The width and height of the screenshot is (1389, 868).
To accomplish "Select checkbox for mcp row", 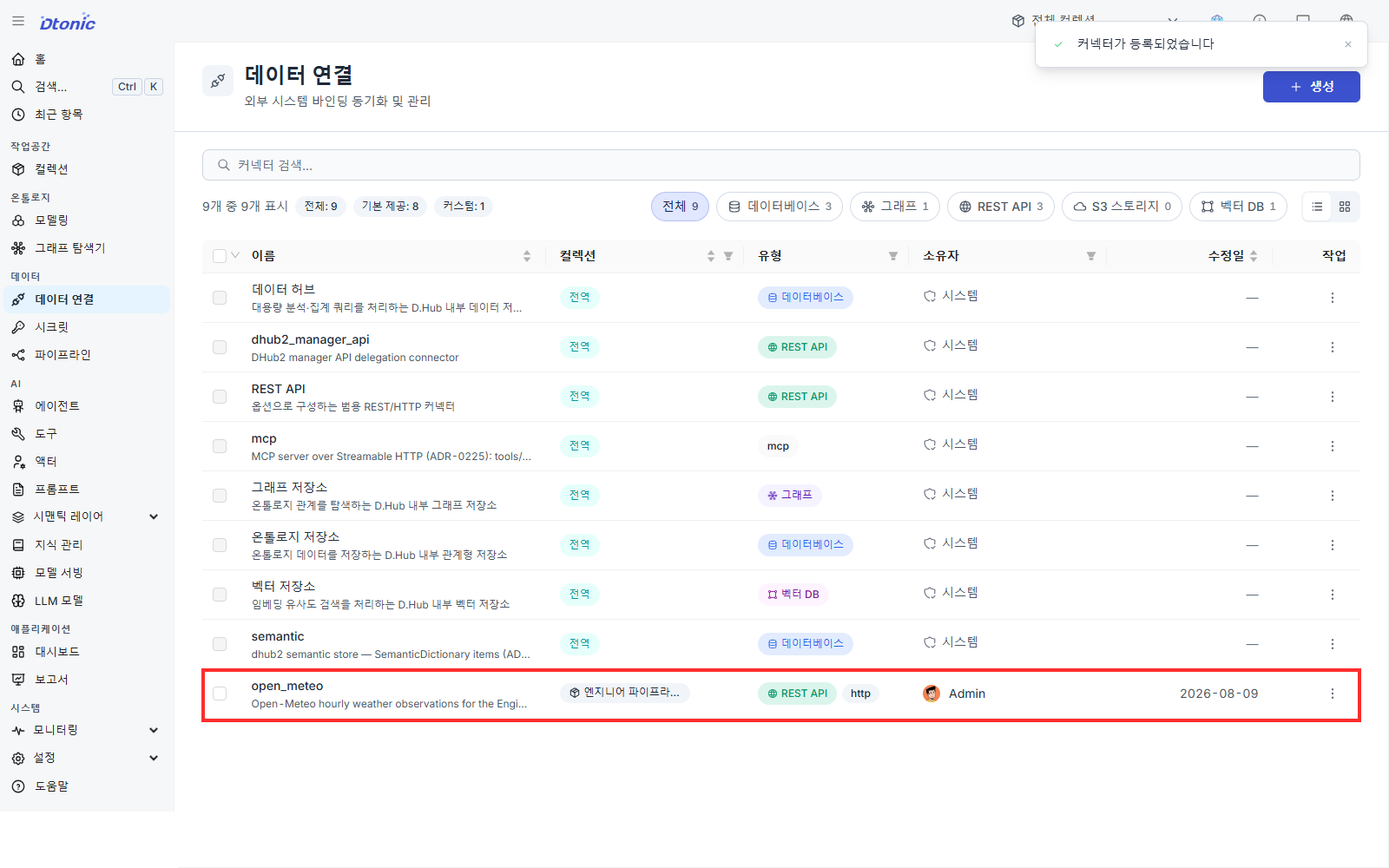I will (220, 446).
